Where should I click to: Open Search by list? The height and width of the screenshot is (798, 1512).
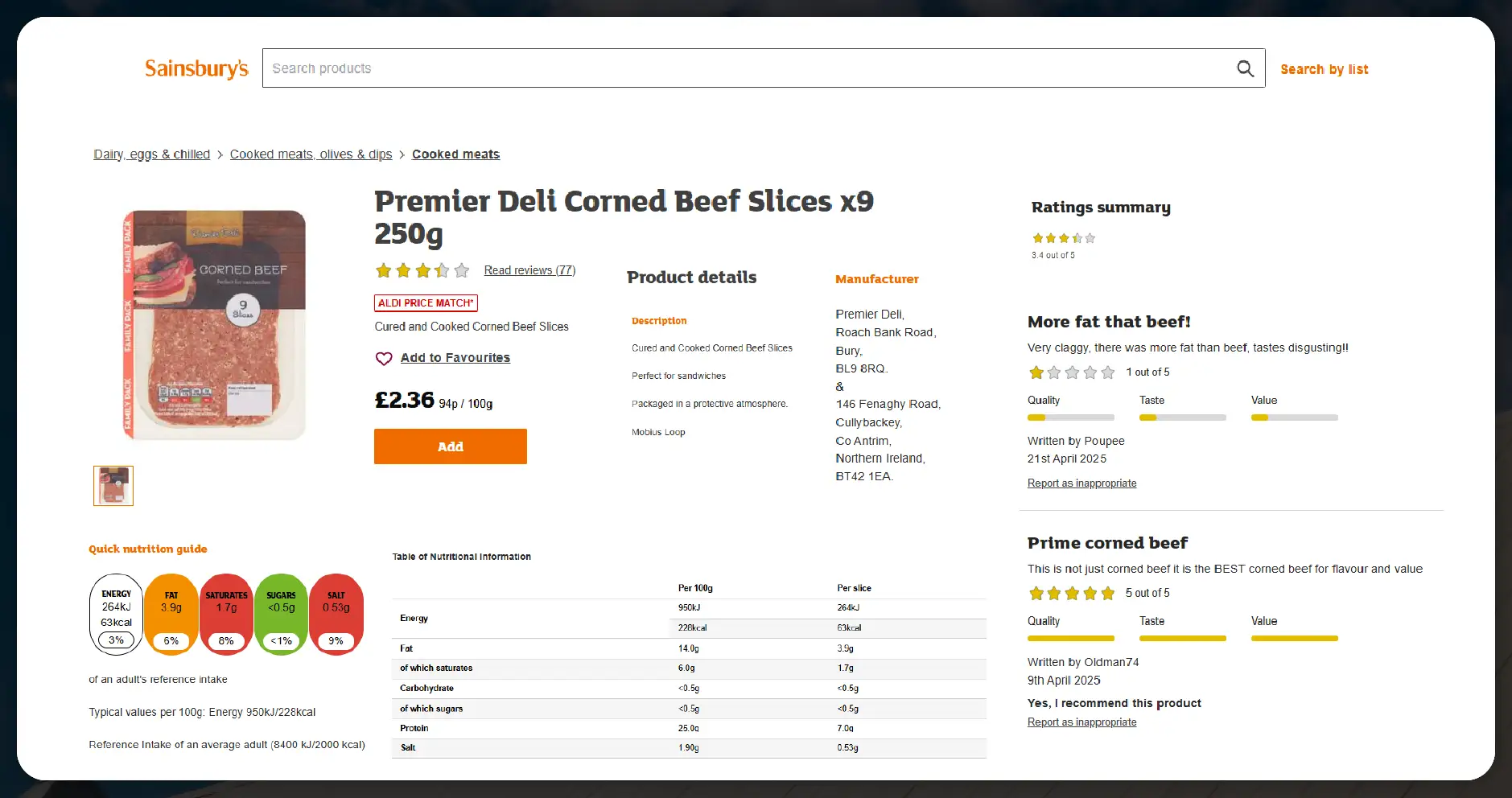click(1324, 69)
